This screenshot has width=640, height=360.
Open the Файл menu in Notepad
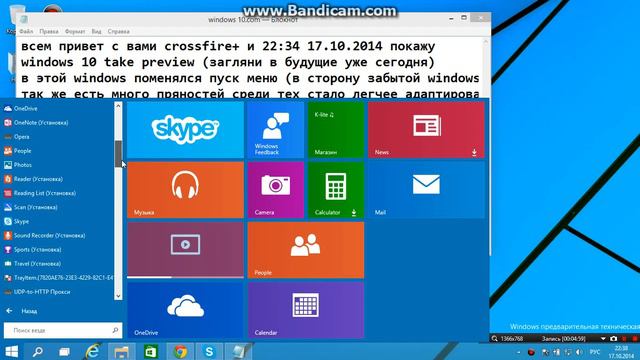click(26, 31)
